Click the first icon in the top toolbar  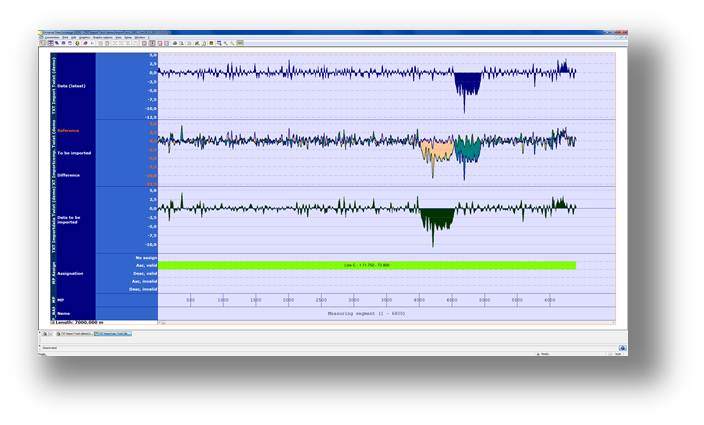pyautogui.click(x=43, y=43)
